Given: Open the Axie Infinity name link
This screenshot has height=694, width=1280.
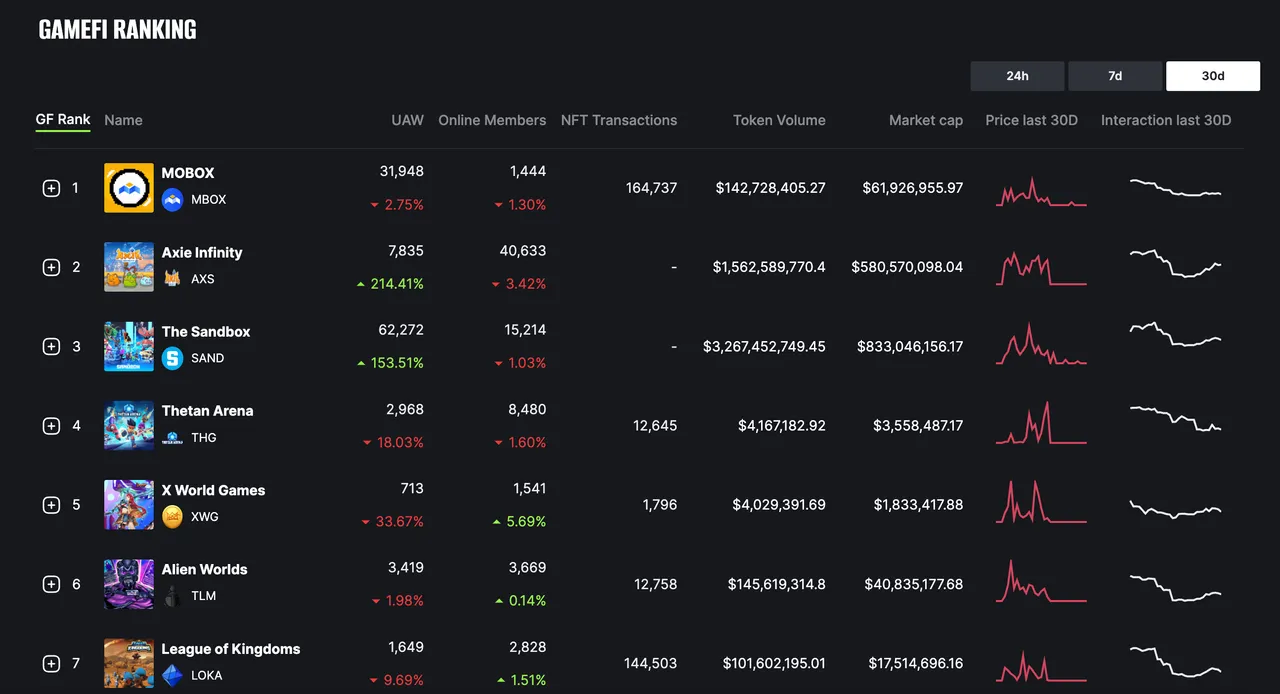Looking at the screenshot, I should pos(202,253).
